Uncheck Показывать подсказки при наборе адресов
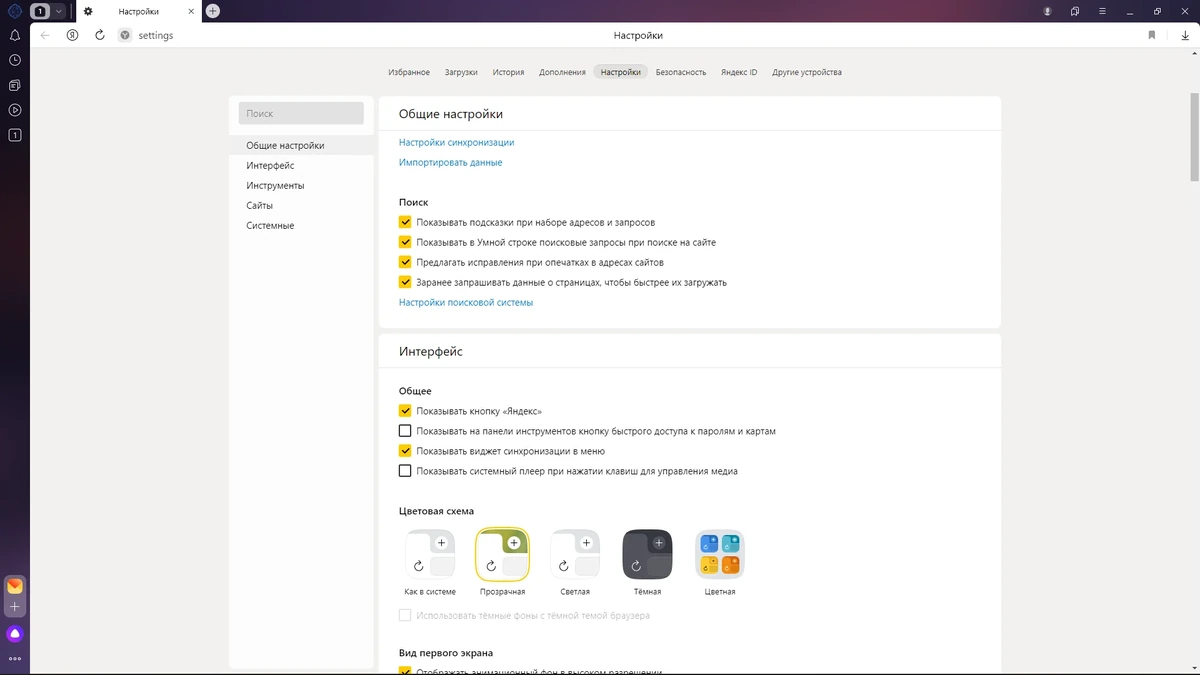 click(405, 222)
